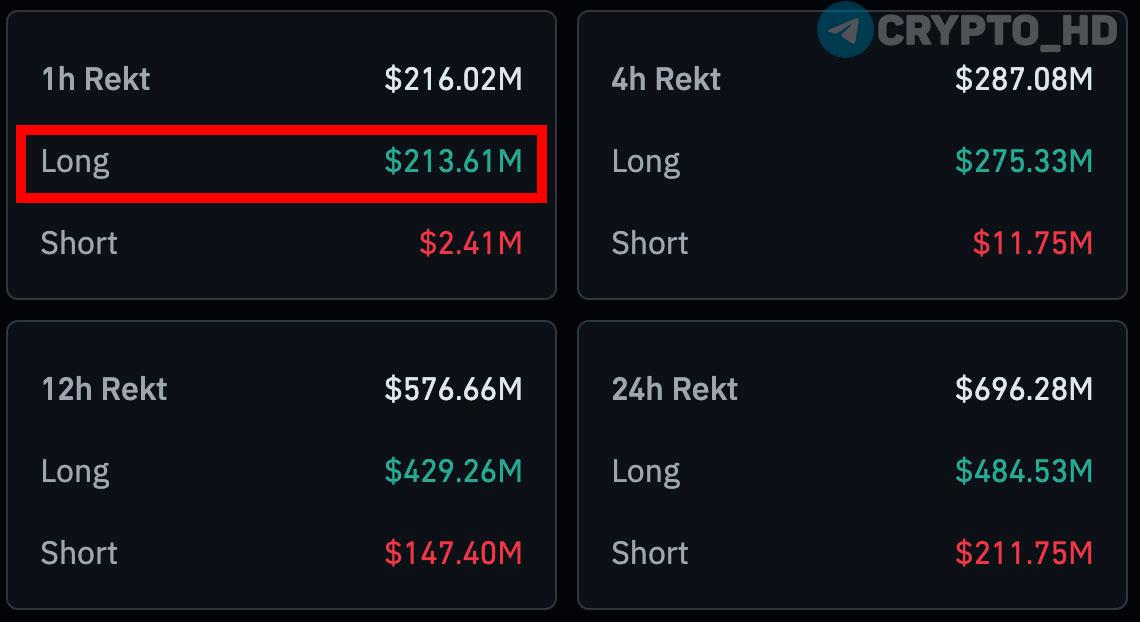
Task: Select the 4h Rekt heading
Action: (x=666, y=79)
